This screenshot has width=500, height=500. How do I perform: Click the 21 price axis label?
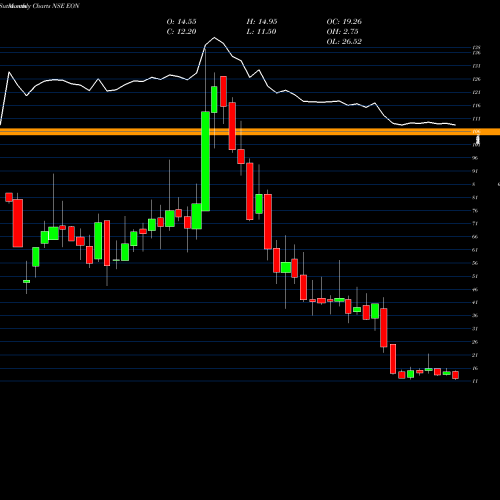pos(475,355)
